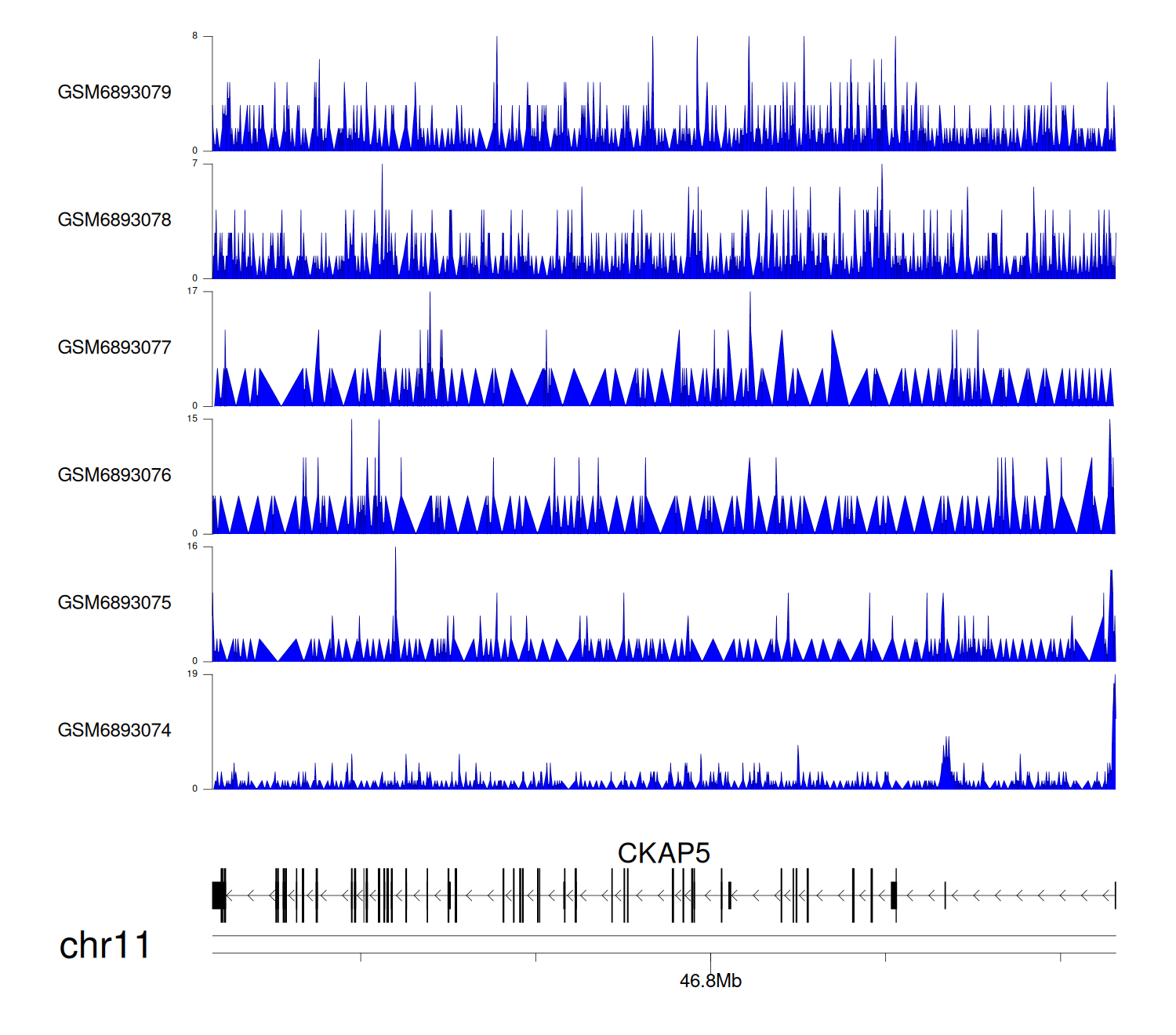The height and width of the screenshot is (1035, 1176).
Task: Click the 46.8Mb axis position label
Action: click(710, 981)
